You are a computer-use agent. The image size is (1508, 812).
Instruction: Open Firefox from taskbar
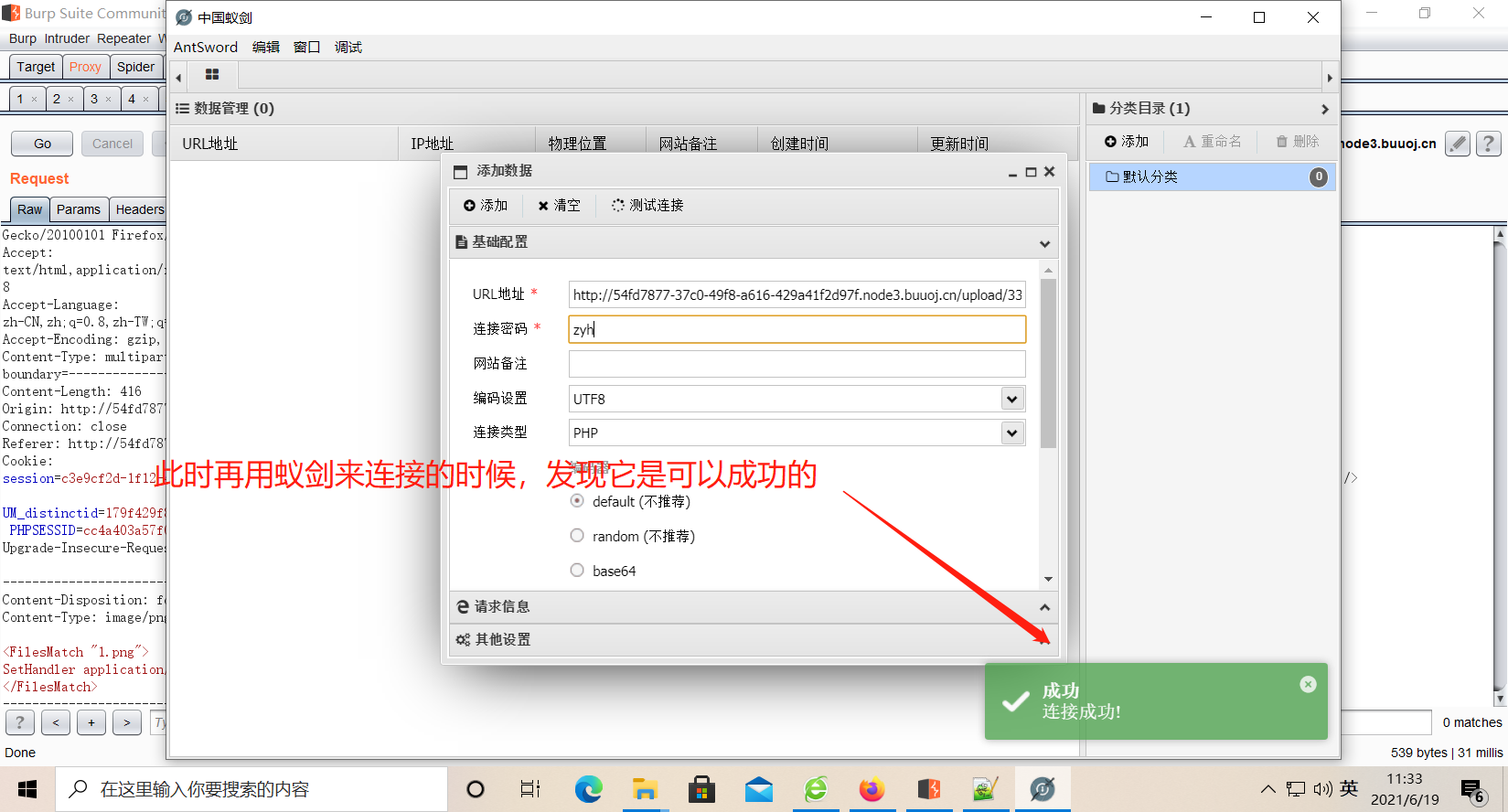[872, 789]
